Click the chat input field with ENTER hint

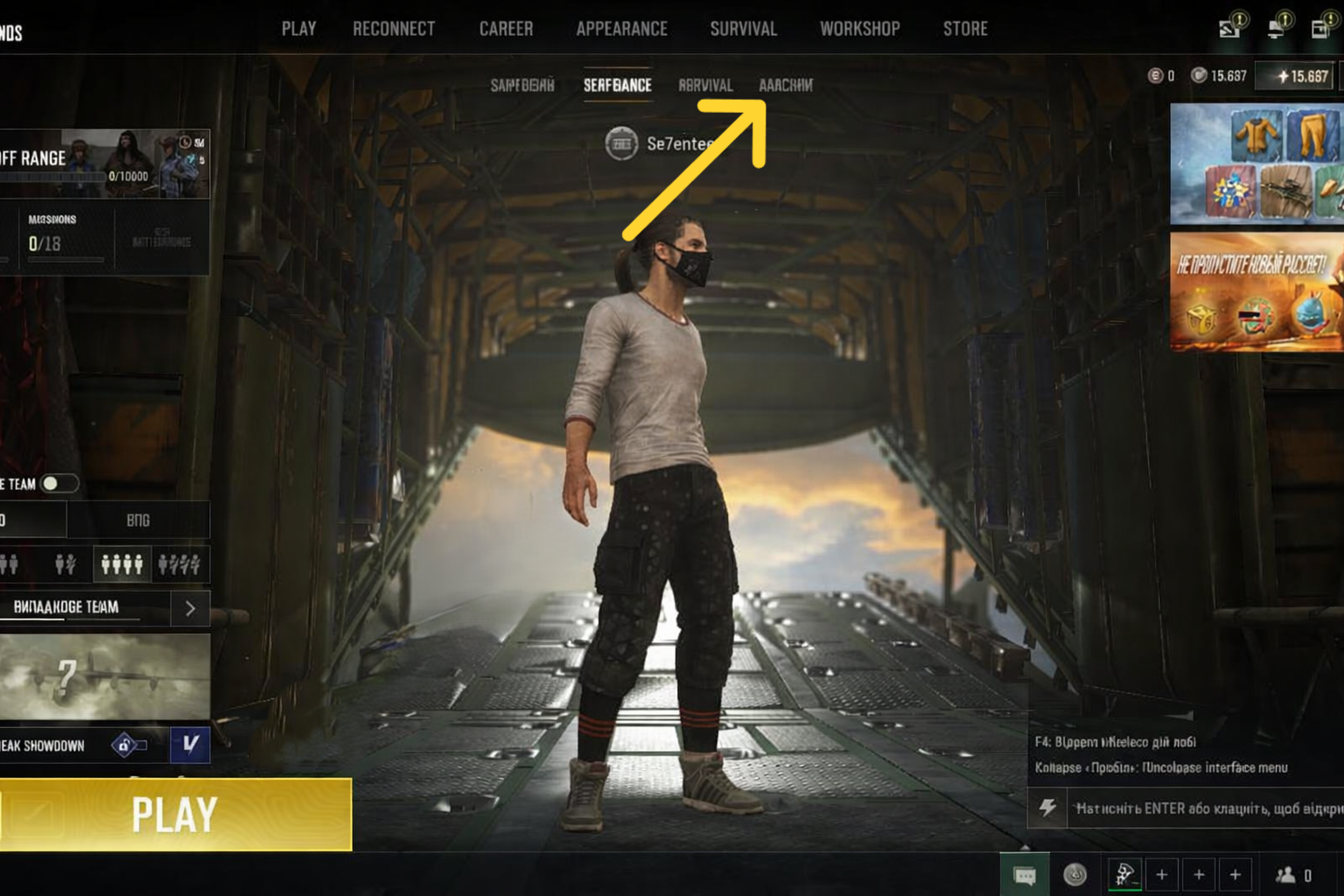point(1206,808)
